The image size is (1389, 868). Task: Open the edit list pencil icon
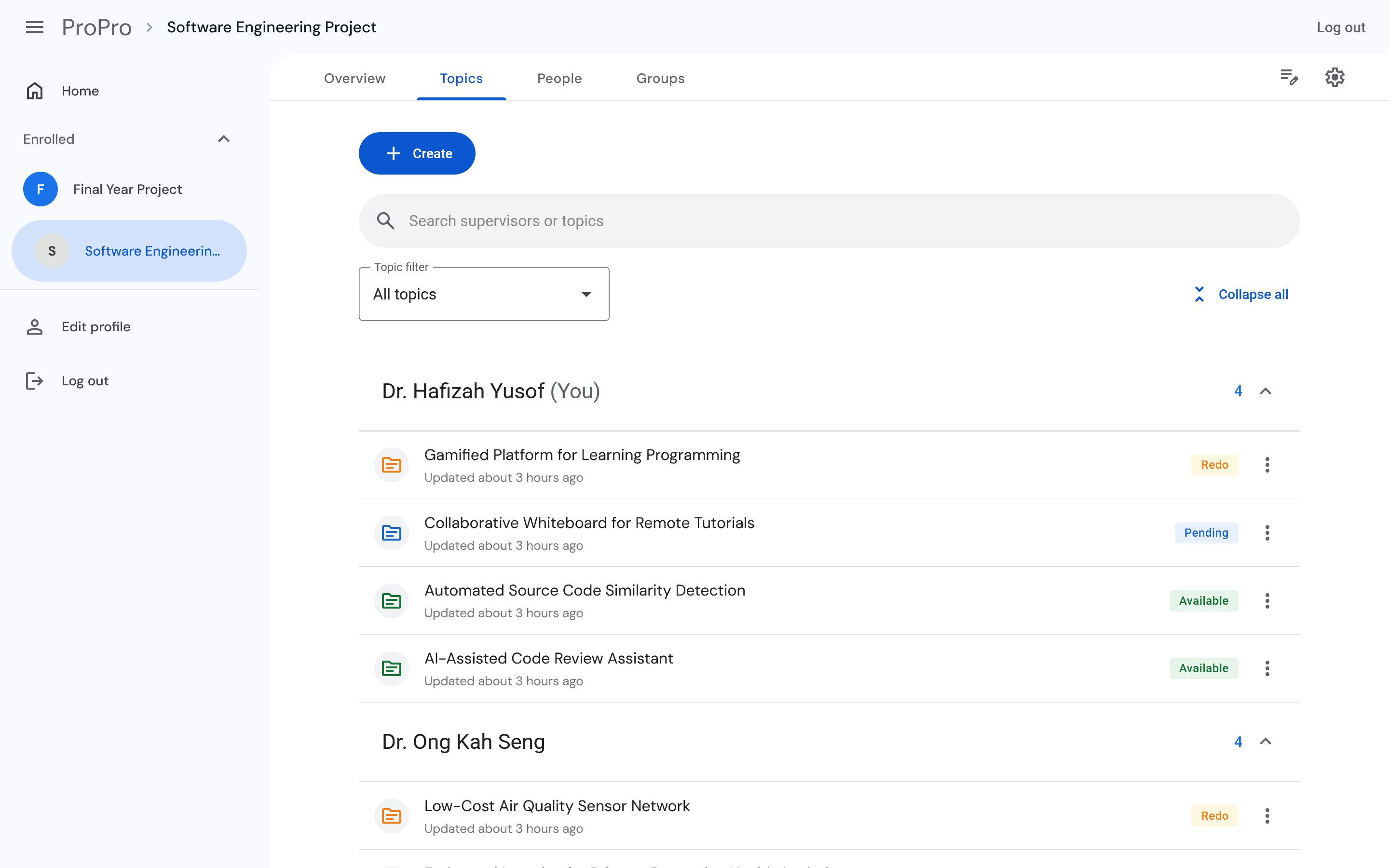(1289, 77)
